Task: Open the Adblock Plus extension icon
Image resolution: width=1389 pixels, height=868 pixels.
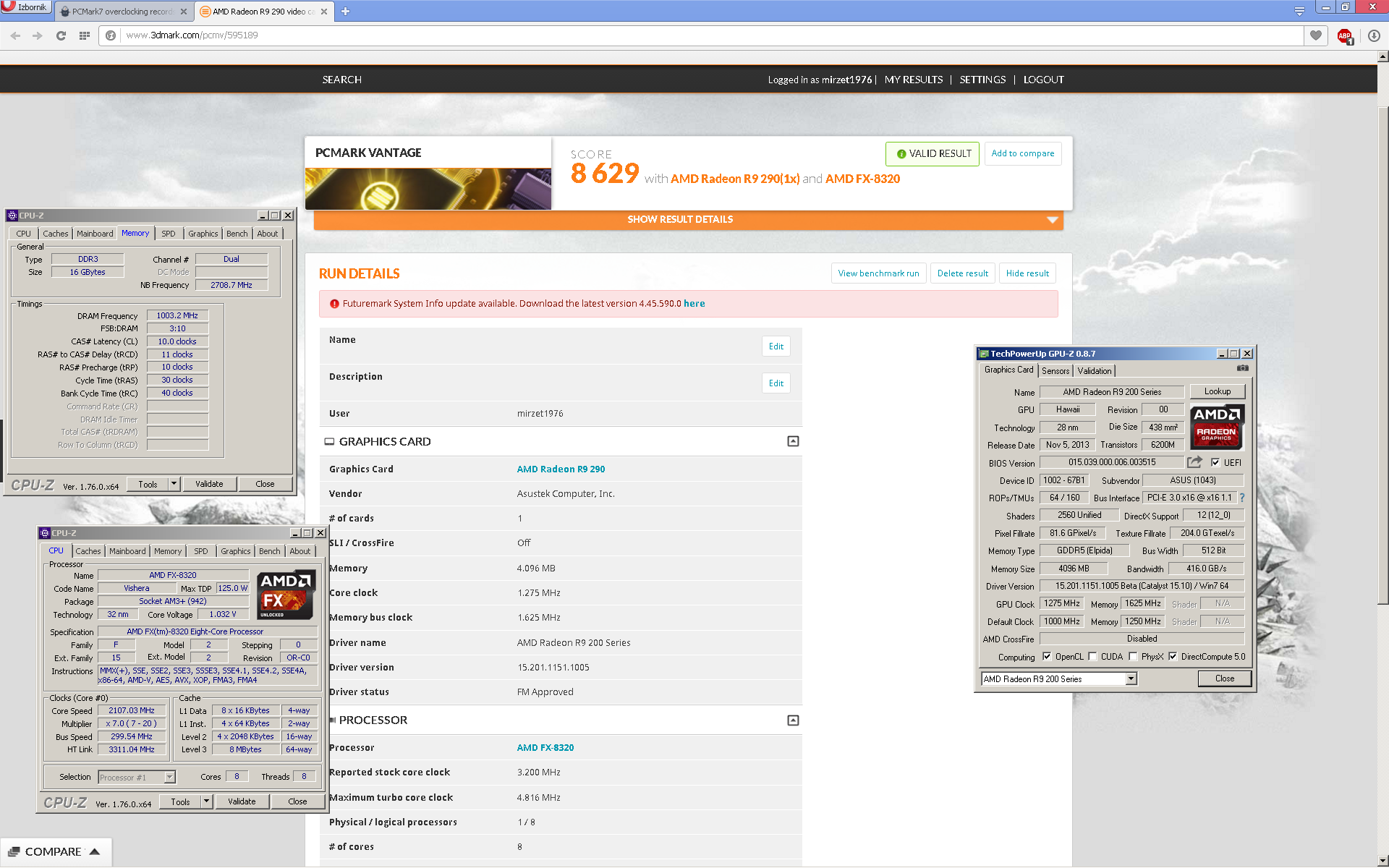Action: [1345, 36]
